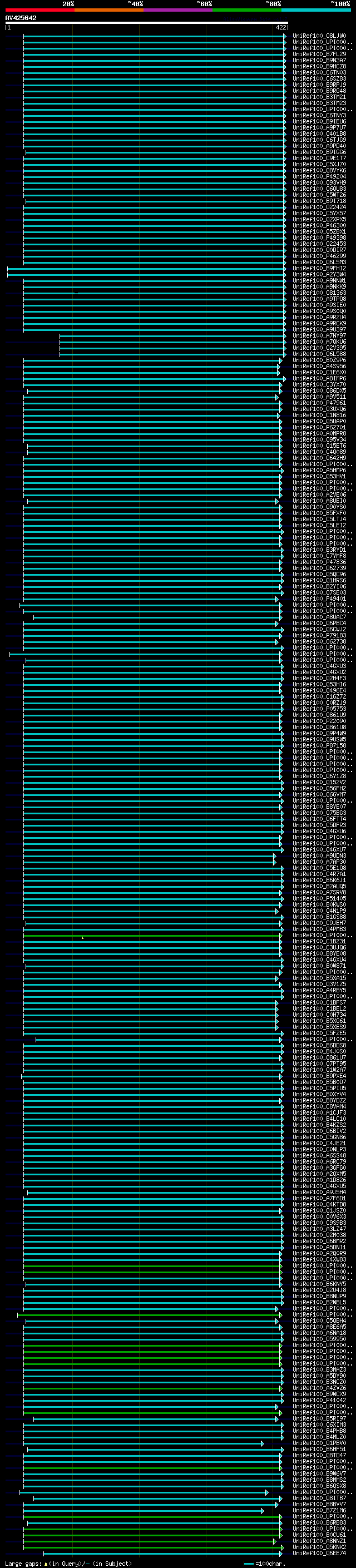Click the UniRef100_P49398 label
The height and width of the screenshot is (1568, 356).
coord(319,238)
